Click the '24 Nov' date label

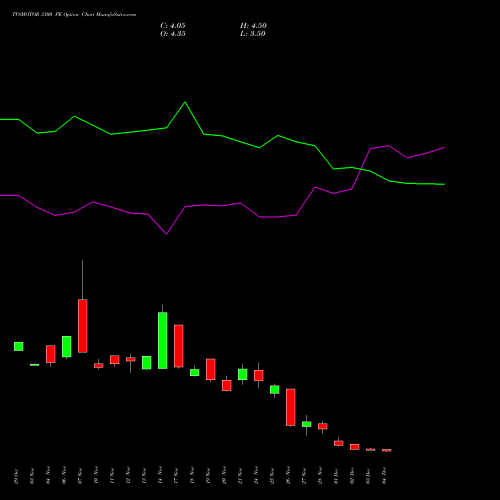click(x=256, y=476)
